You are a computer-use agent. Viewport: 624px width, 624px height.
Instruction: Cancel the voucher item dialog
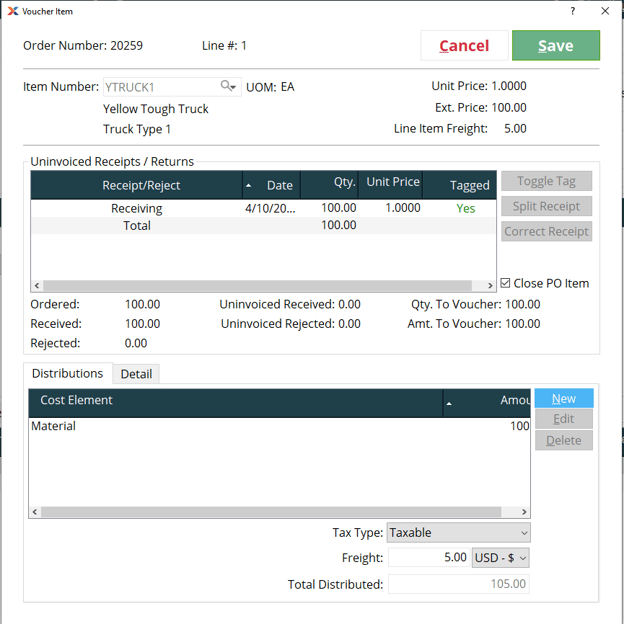point(464,45)
